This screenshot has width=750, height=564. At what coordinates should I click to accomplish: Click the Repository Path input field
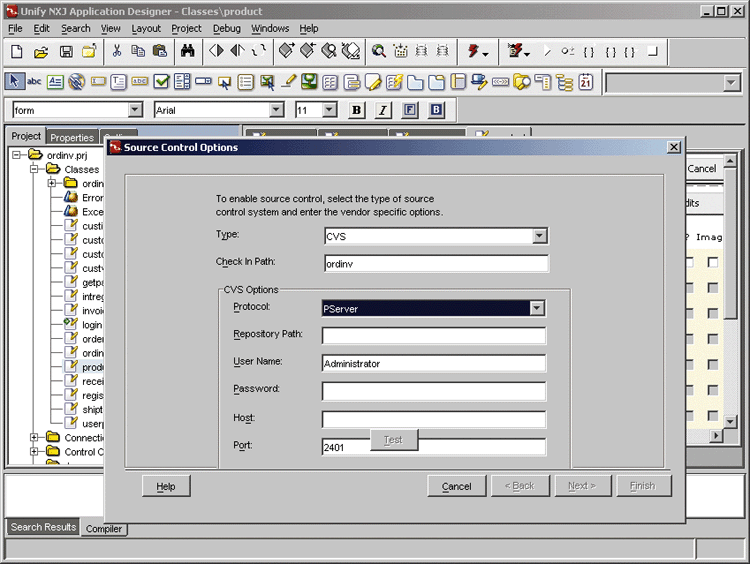tap(434, 335)
